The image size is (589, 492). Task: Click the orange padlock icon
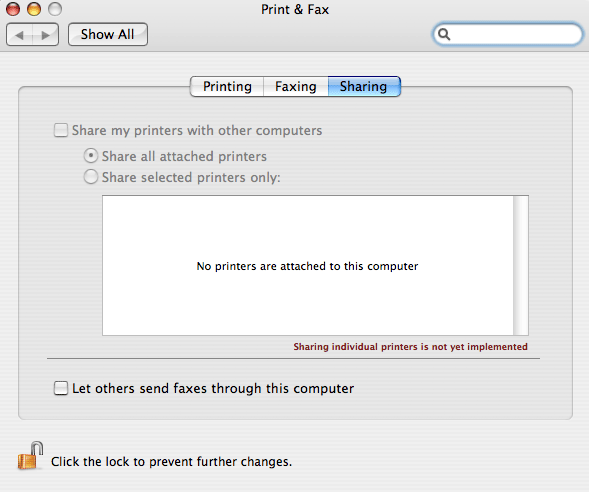pyautogui.click(x=30, y=456)
